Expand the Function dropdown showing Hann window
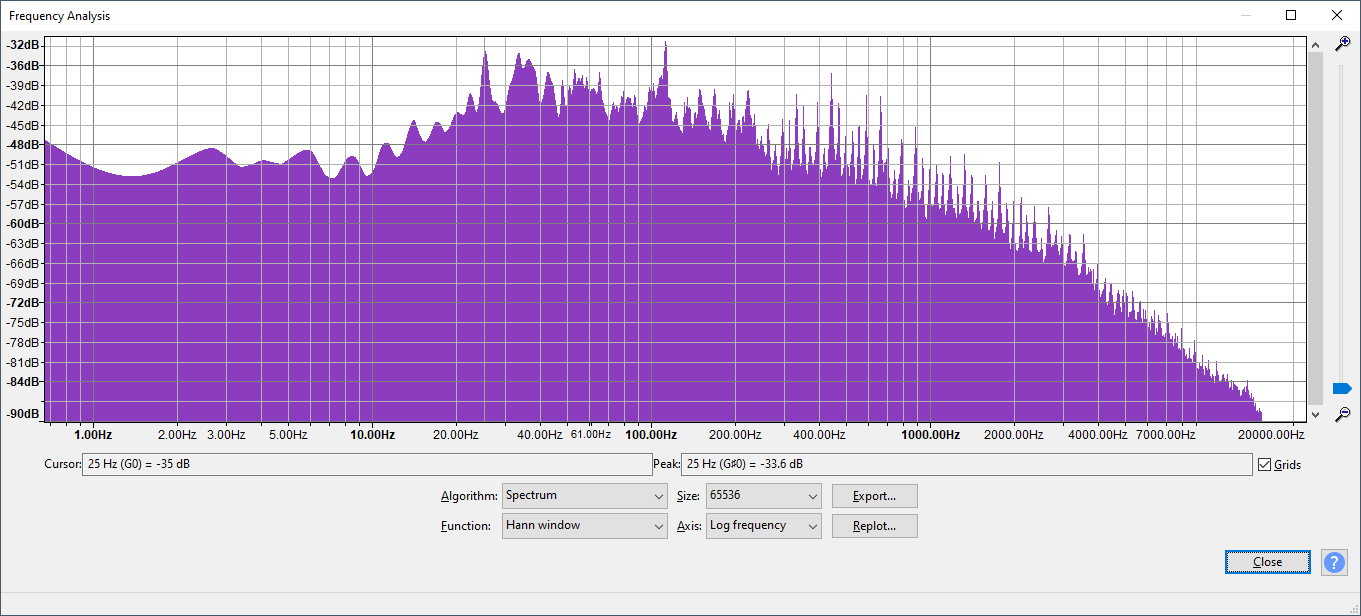The height and width of the screenshot is (616, 1361). click(x=584, y=526)
